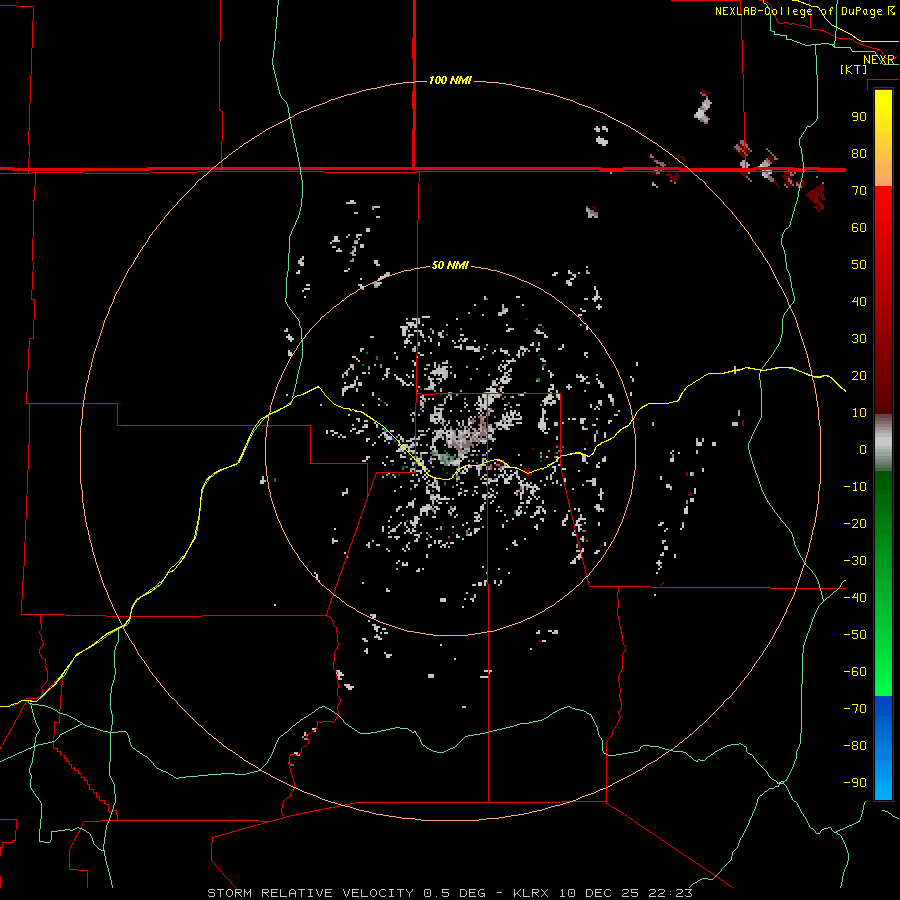Click the 40 value on the color scale
This screenshot has height=900, width=900.
click(x=859, y=301)
